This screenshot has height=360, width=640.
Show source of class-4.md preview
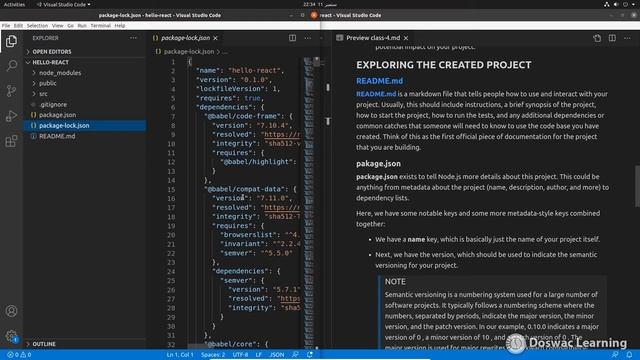597,38
